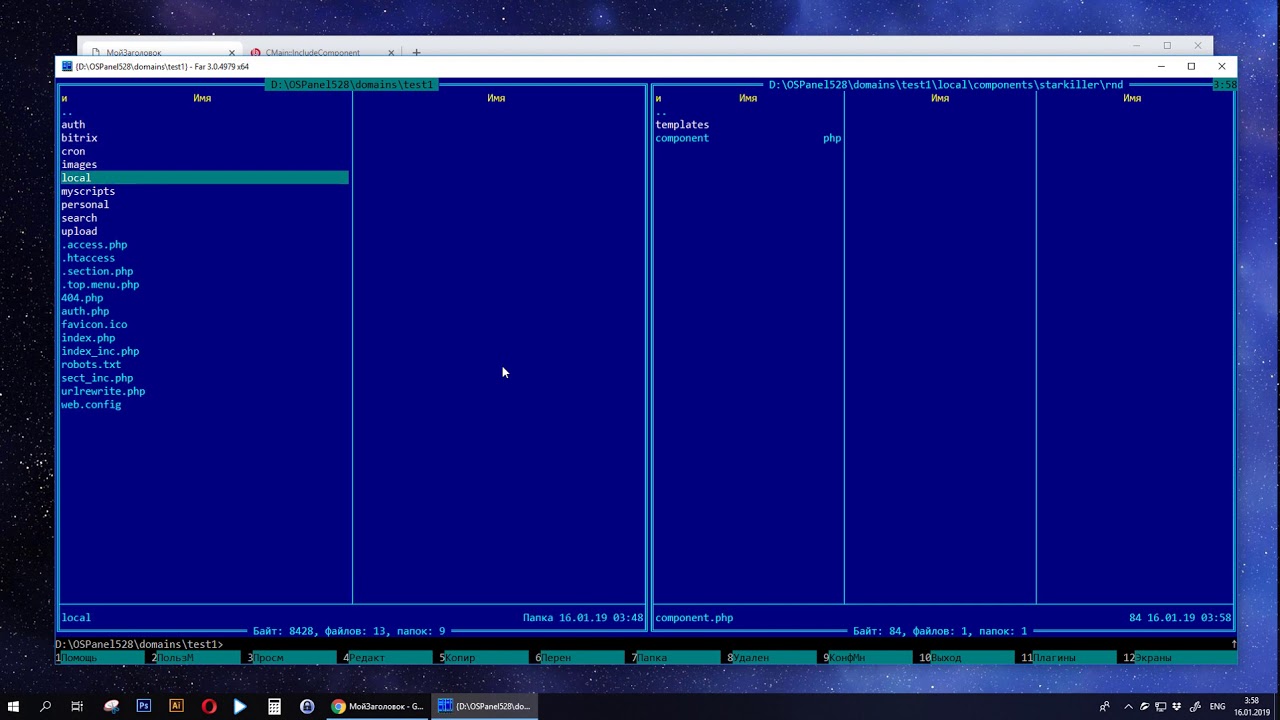Select Far Manager taskbar button

pos(485,706)
